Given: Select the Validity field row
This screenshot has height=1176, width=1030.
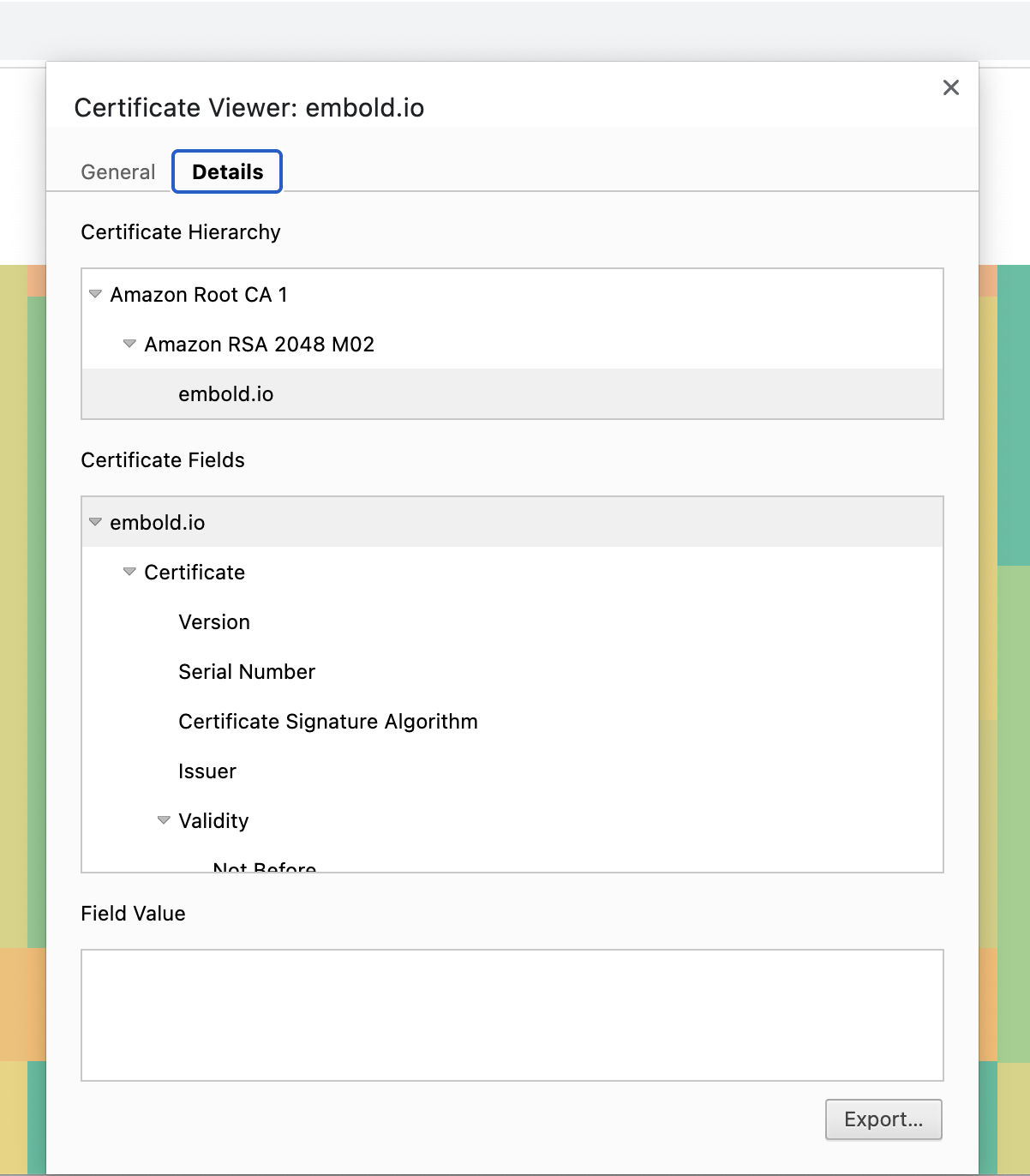Looking at the screenshot, I should 512,820.
